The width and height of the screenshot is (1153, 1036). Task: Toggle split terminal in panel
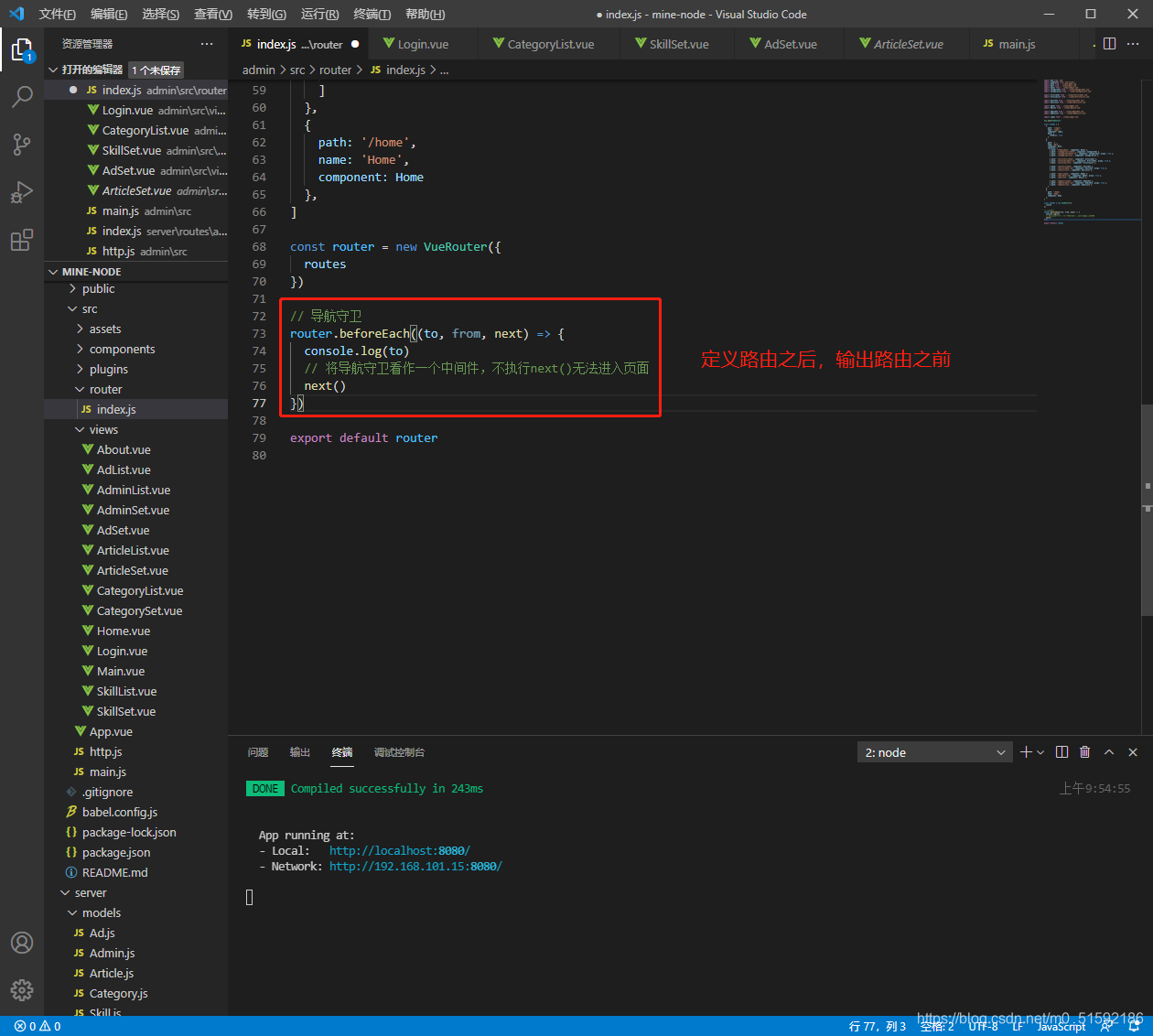1061,752
